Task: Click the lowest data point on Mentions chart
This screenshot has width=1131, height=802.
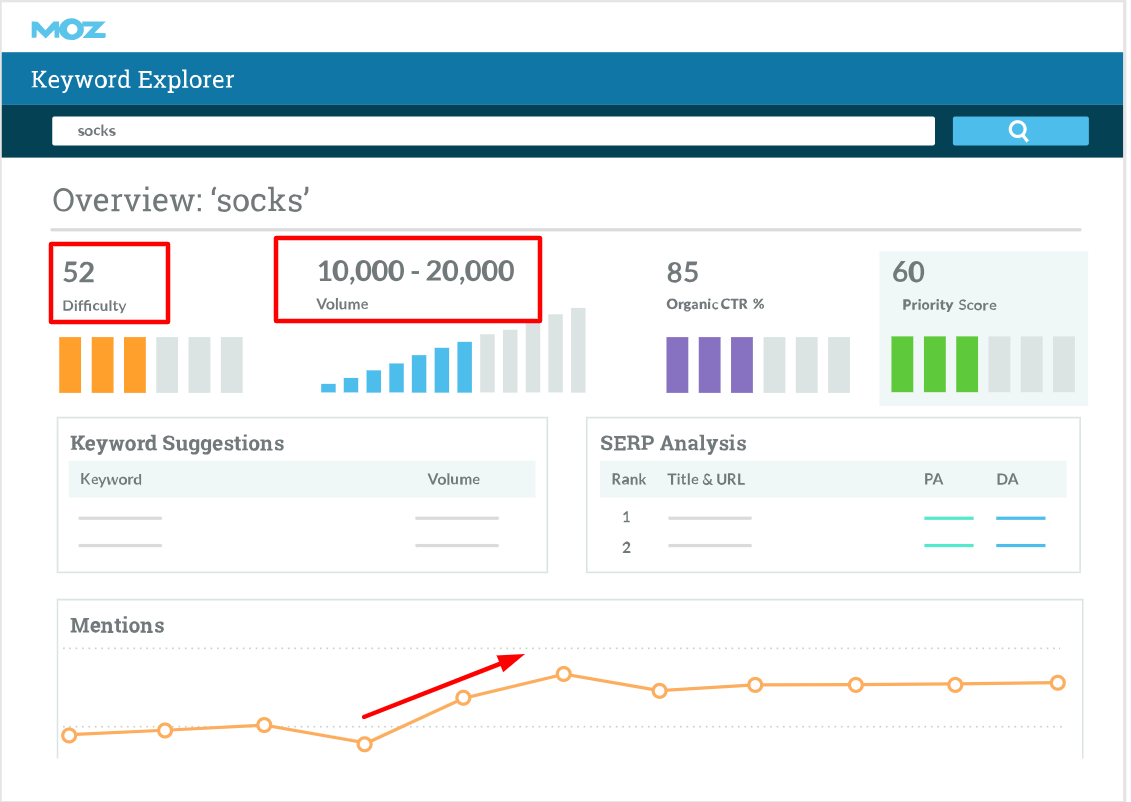Action: 365,744
